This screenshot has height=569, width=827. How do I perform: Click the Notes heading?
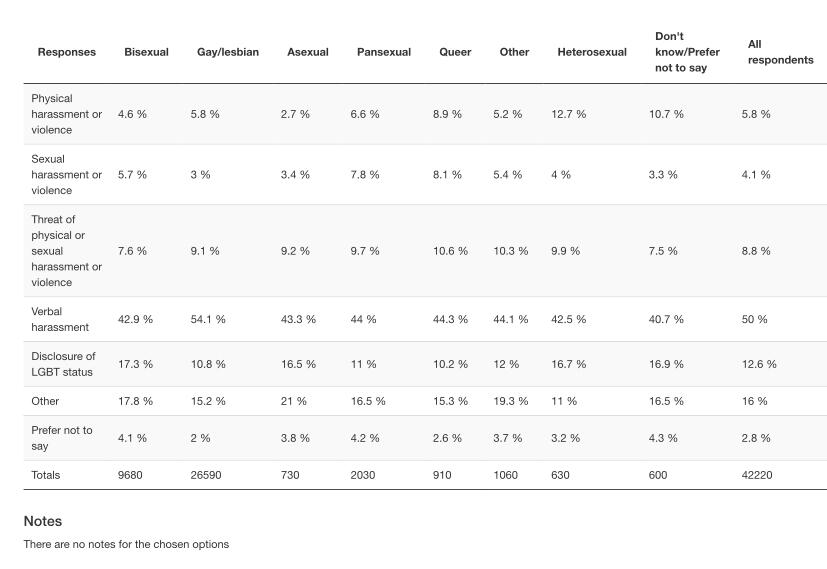[x=43, y=521]
